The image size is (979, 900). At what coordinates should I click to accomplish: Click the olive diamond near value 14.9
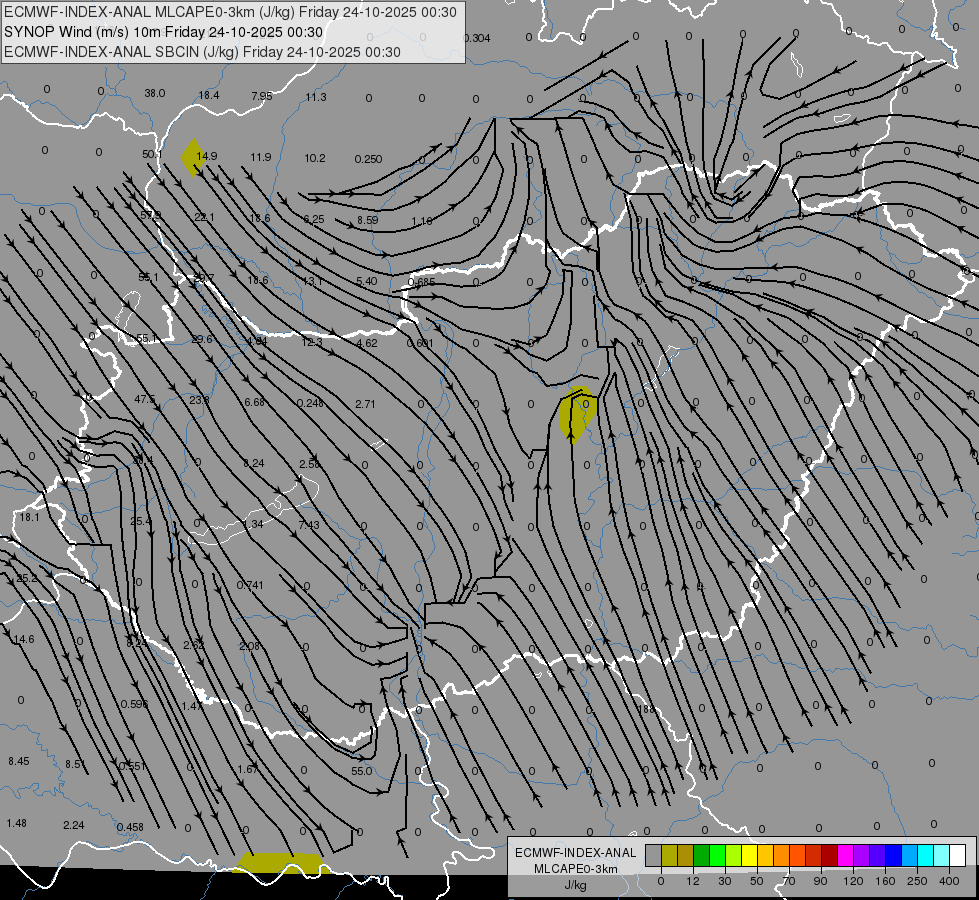(194, 157)
